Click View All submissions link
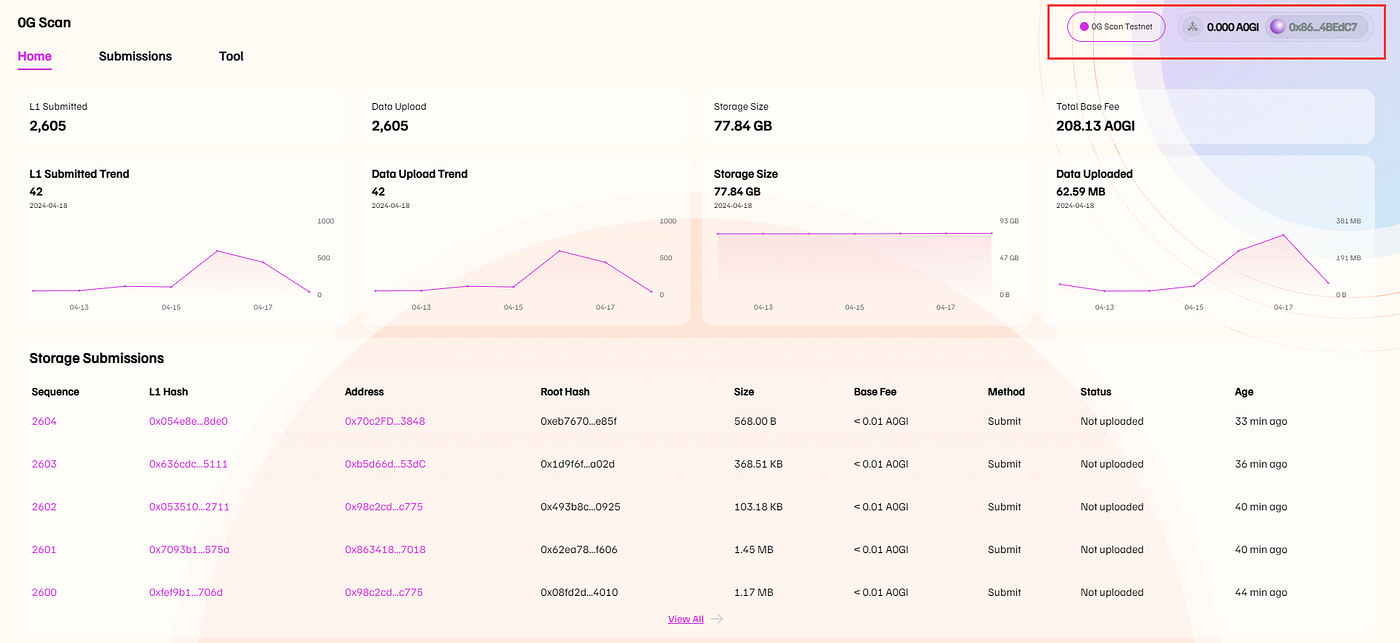The height and width of the screenshot is (643, 1400). click(x=686, y=619)
